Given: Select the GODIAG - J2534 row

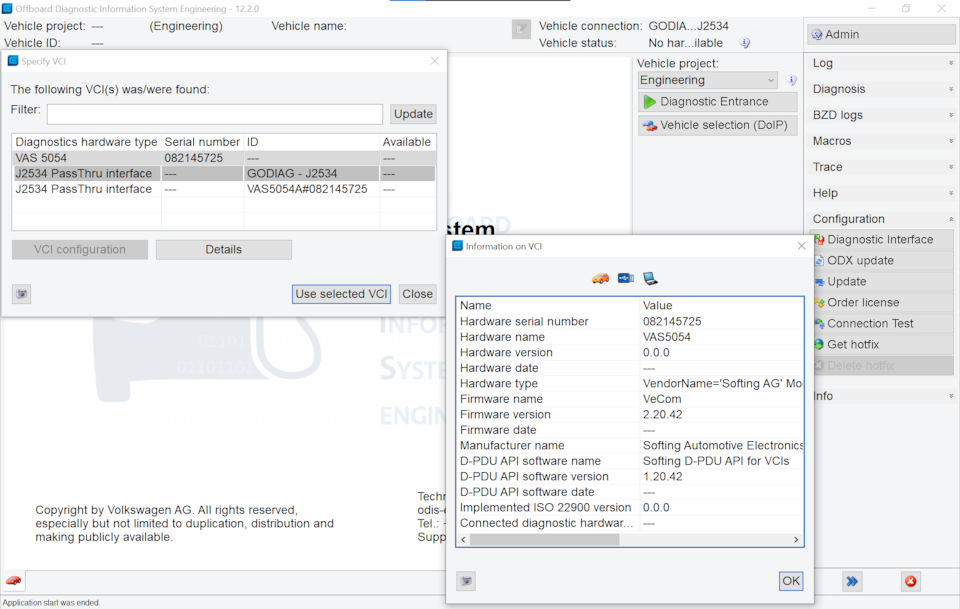Looking at the screenshot, I should pyautogui.click(x=224, y=173).
